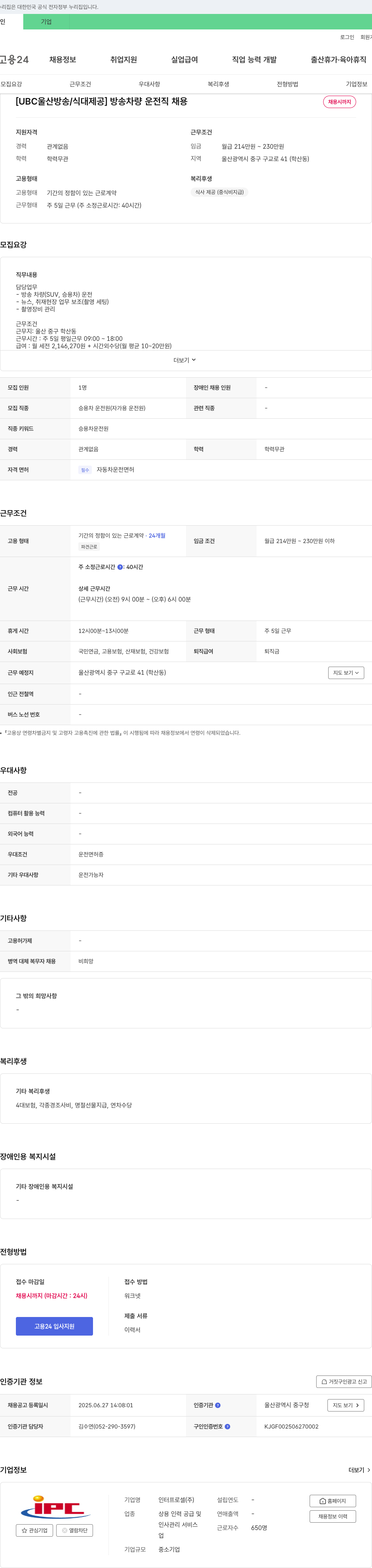The height and width of the screenshot is (1568, 372).
Task: Open the 출산휴가·육아휴직 menu
Action: [339, 60]
